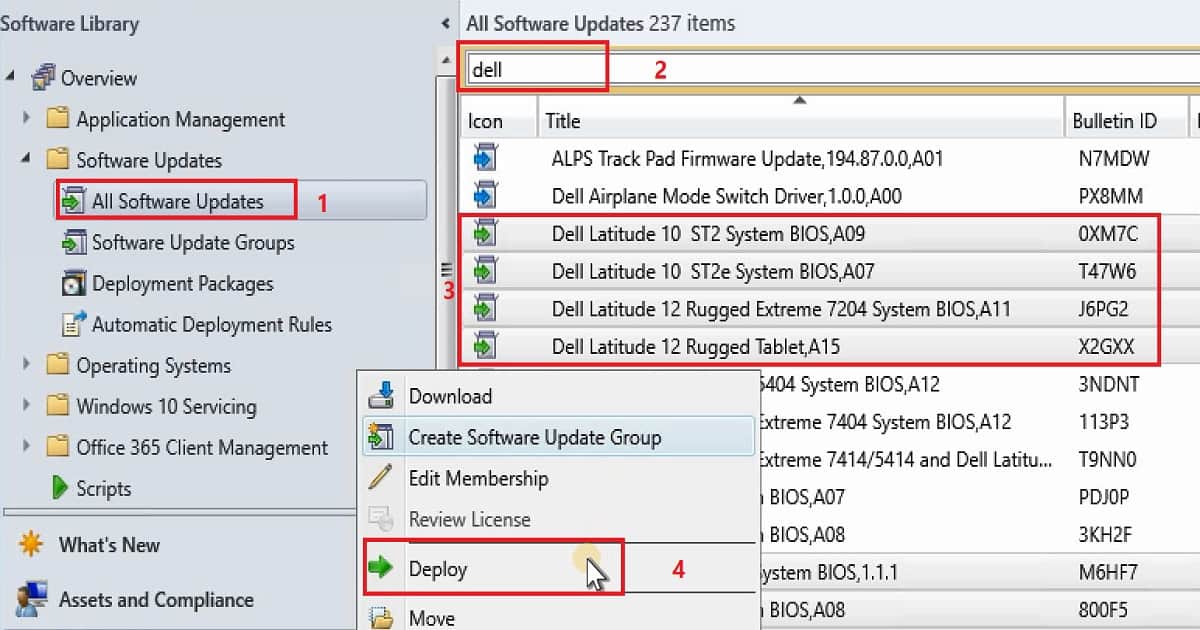Viewport: 1200px width, 630px height.
Task: Click the Deployment Packages icon
Action: point(74,283)
